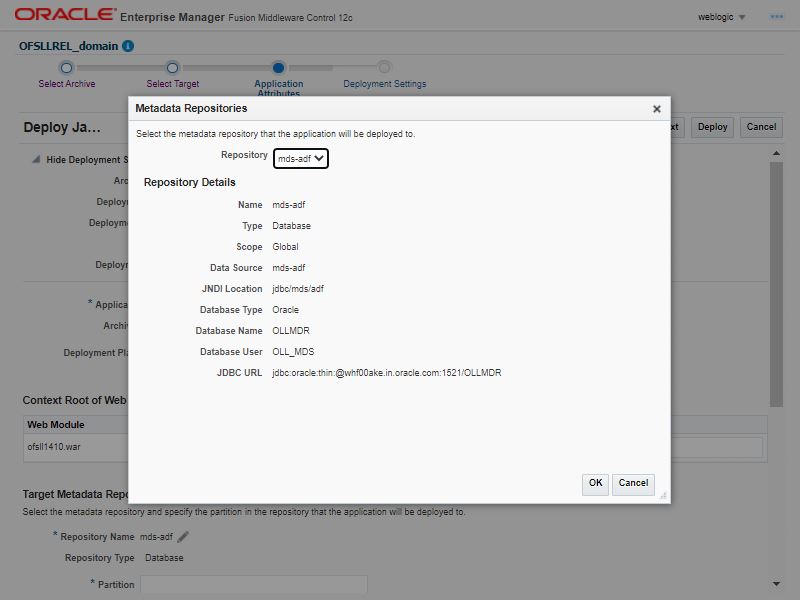Open the Repository dropdown showing mds-adf
The height and width of the screenshot is (600, 800).
(x=301, y=159)
